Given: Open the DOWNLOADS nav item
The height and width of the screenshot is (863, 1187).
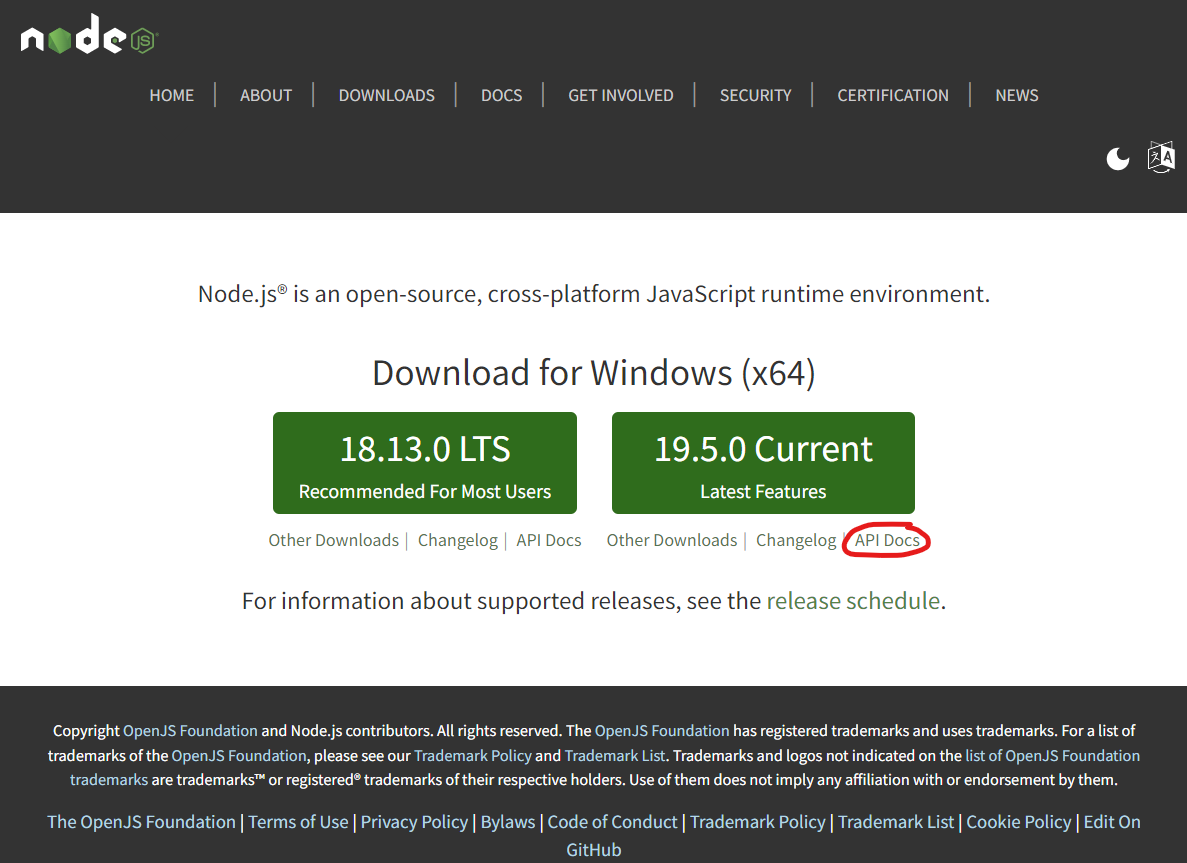Looking at the screenshot, I should 387,95.
